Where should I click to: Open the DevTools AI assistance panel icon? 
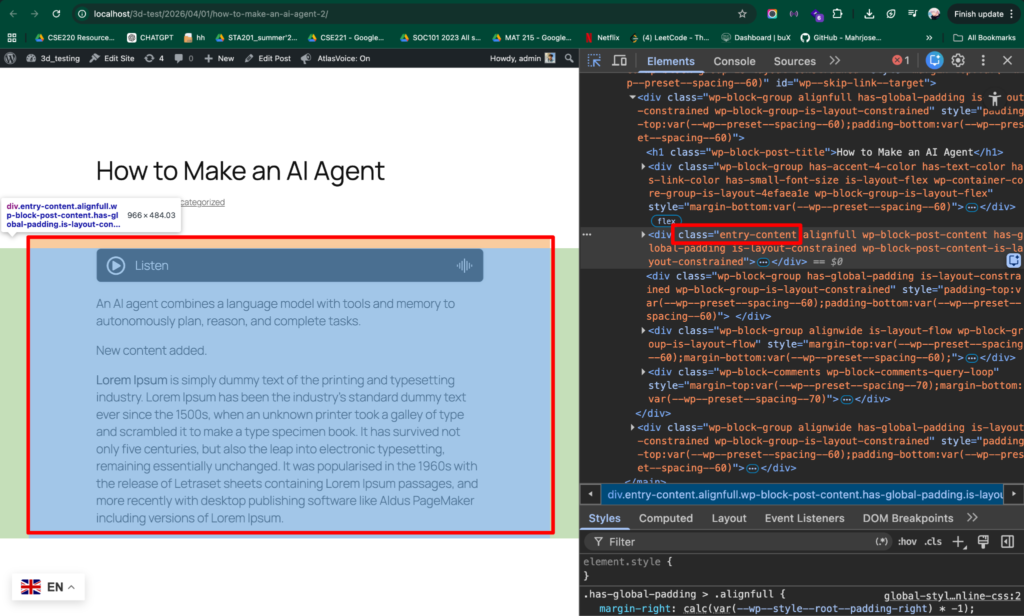click(935, 60)
